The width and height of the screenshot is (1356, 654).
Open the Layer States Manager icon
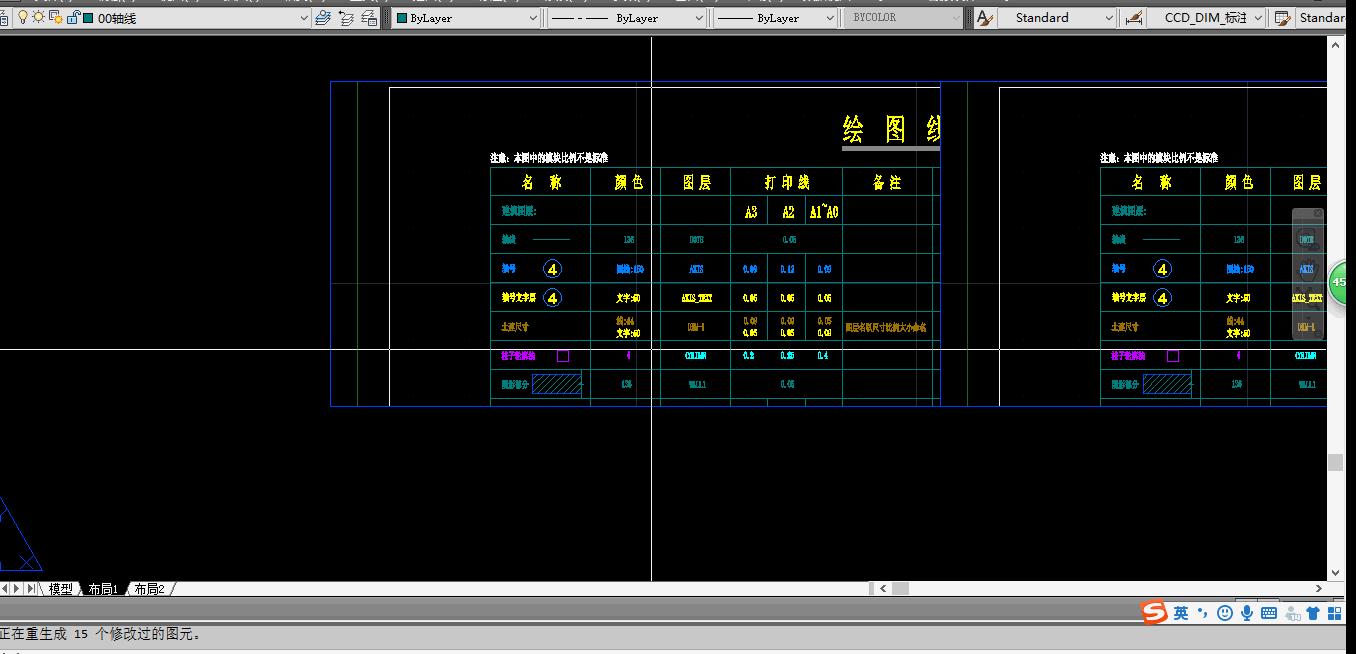(x=369, y=18)
